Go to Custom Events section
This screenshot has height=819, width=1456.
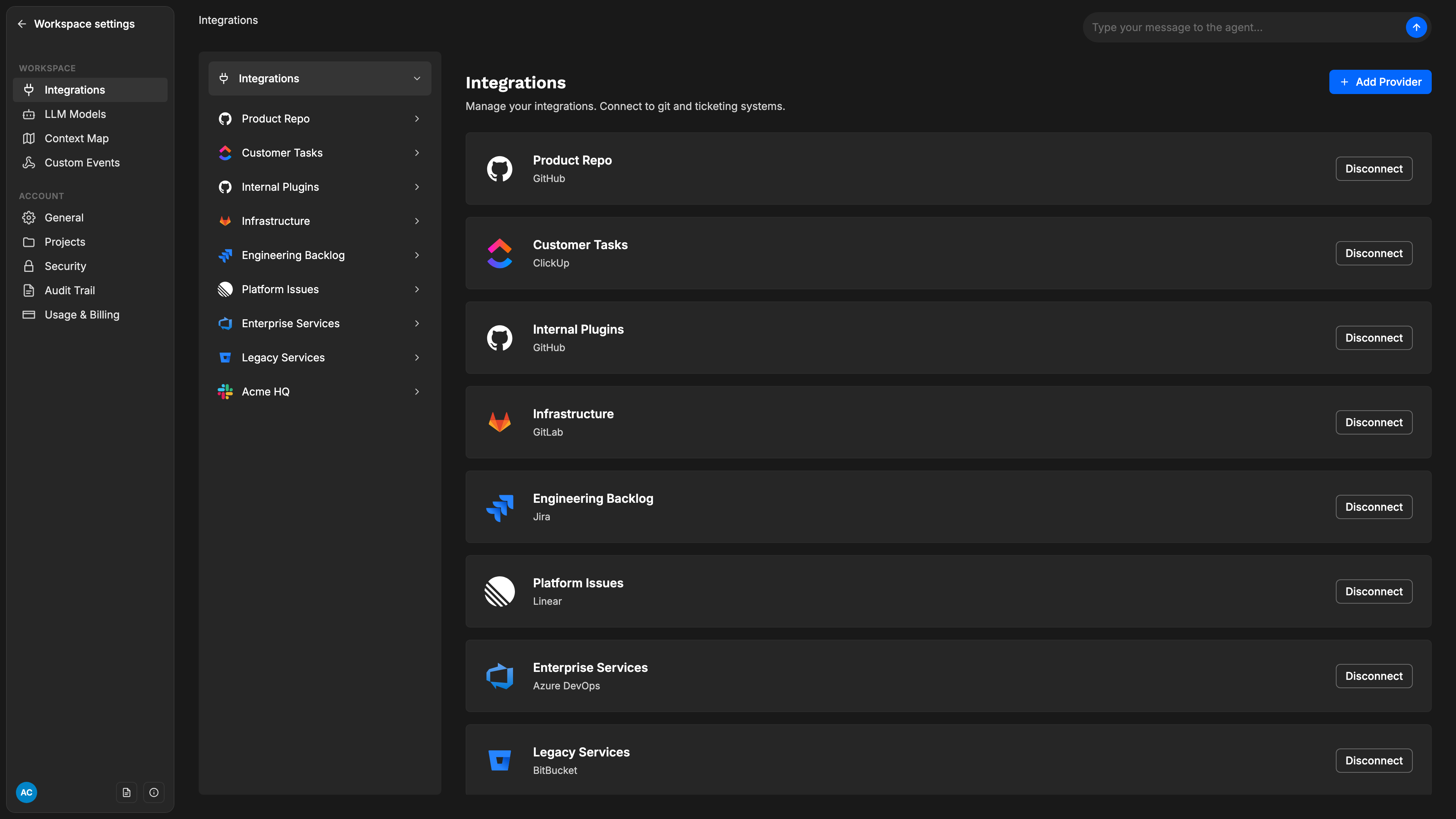pos(91,163)
